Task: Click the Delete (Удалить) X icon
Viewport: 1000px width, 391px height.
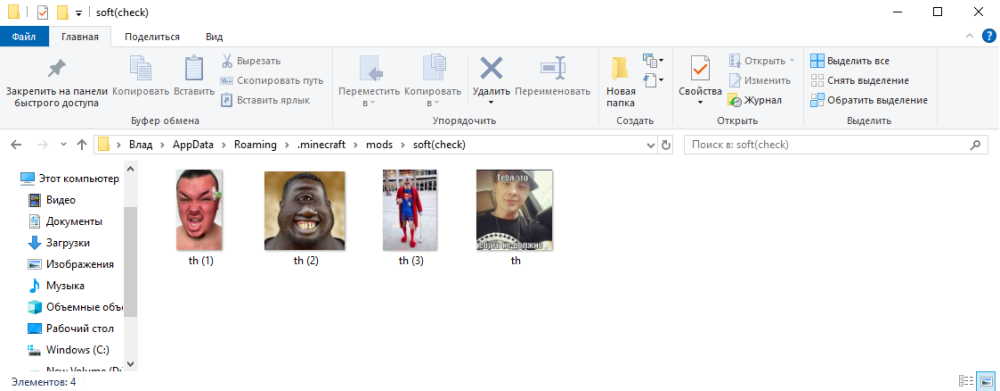Action: point(491,68)
